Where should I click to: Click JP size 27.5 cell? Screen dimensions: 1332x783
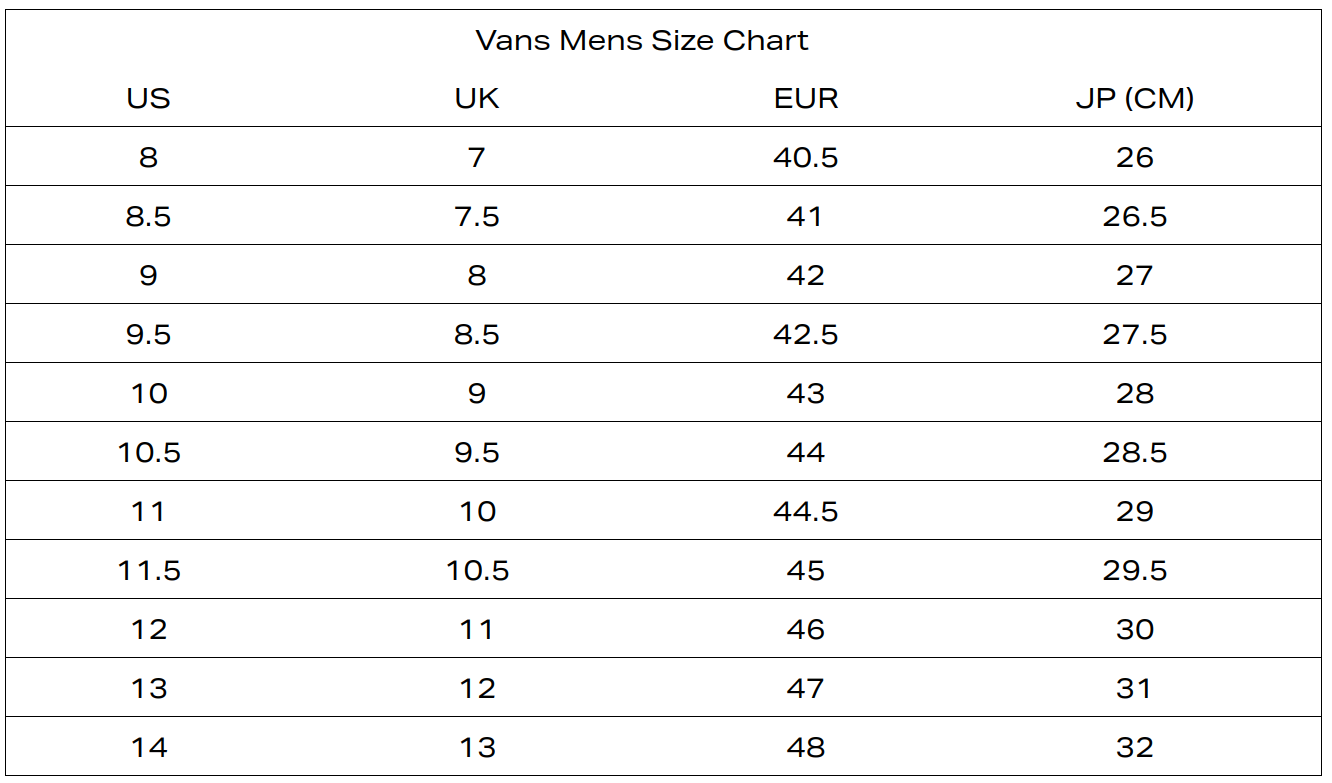[x=1135, y=334]
